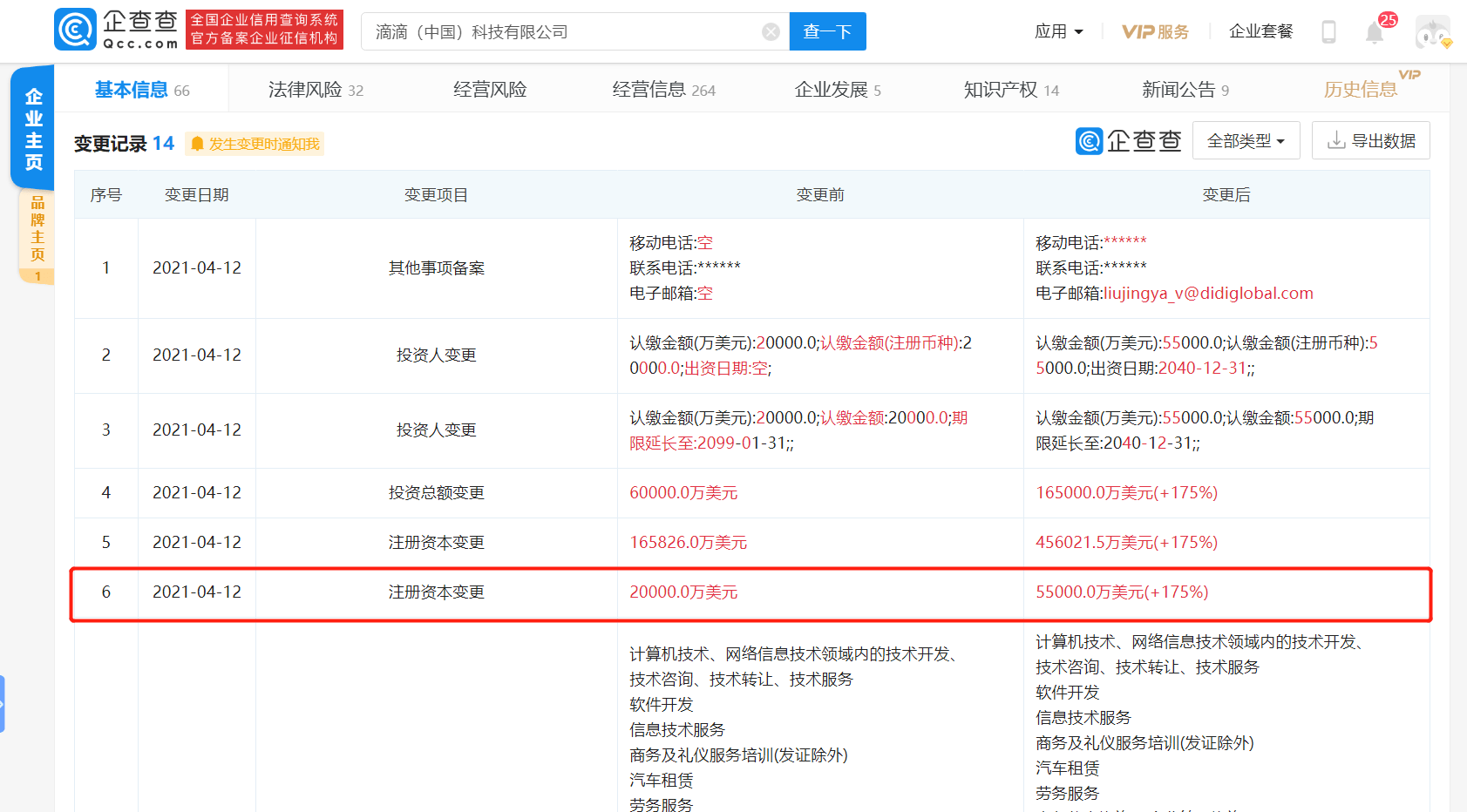Switch to the 法律风险 tab
The width and height of the screenshot is (1467, 812).
316,90
